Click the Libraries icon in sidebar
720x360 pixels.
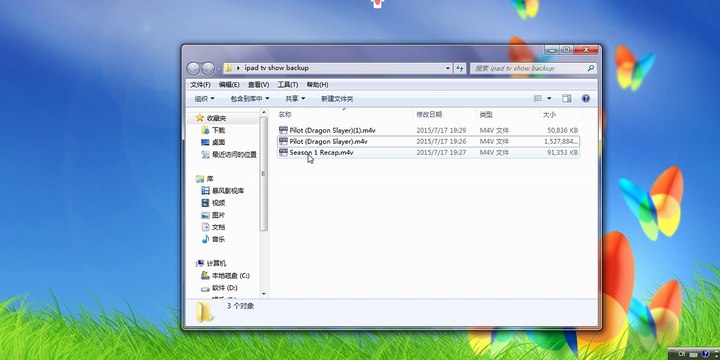click(200, 179)
